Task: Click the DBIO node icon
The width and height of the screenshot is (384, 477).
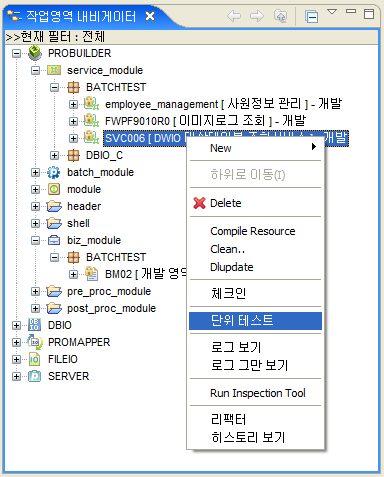Action: (35, 325)
